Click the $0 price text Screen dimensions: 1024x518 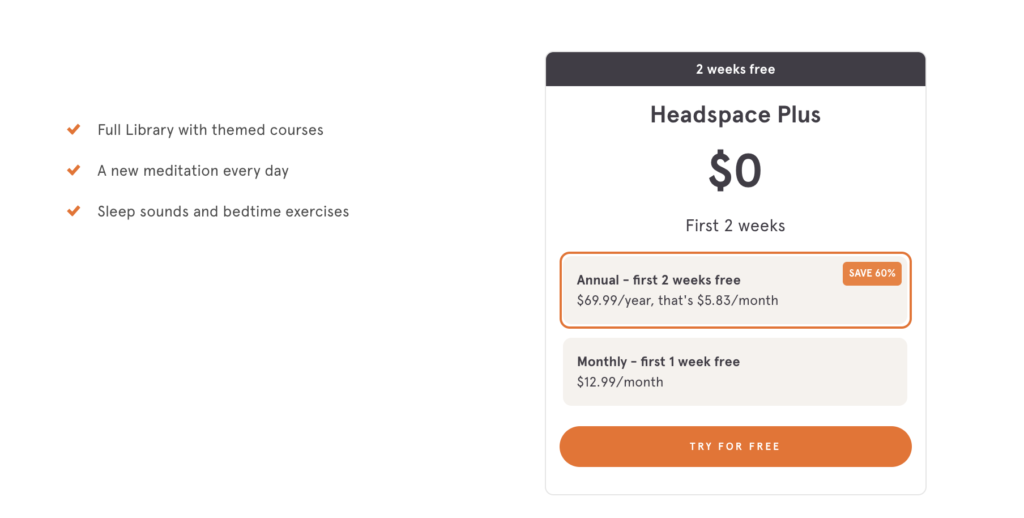point(735,171)
